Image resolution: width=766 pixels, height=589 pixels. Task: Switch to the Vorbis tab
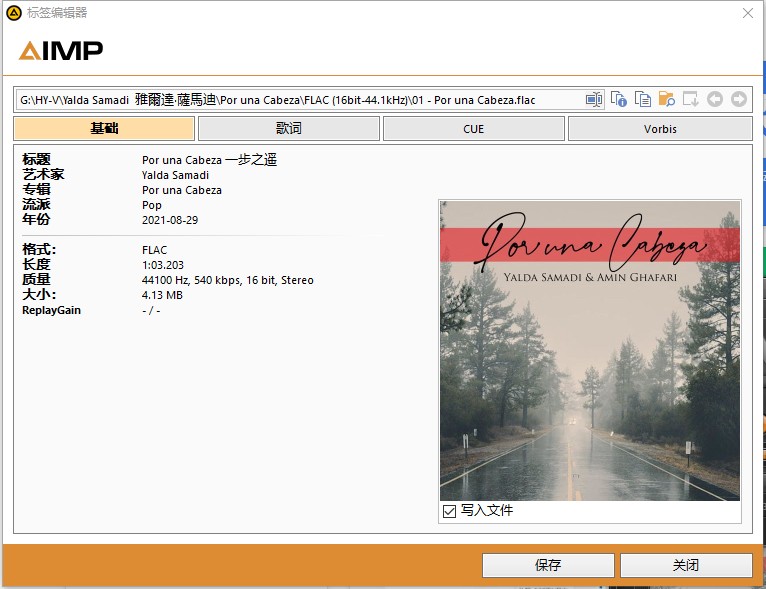coord(660,128)
